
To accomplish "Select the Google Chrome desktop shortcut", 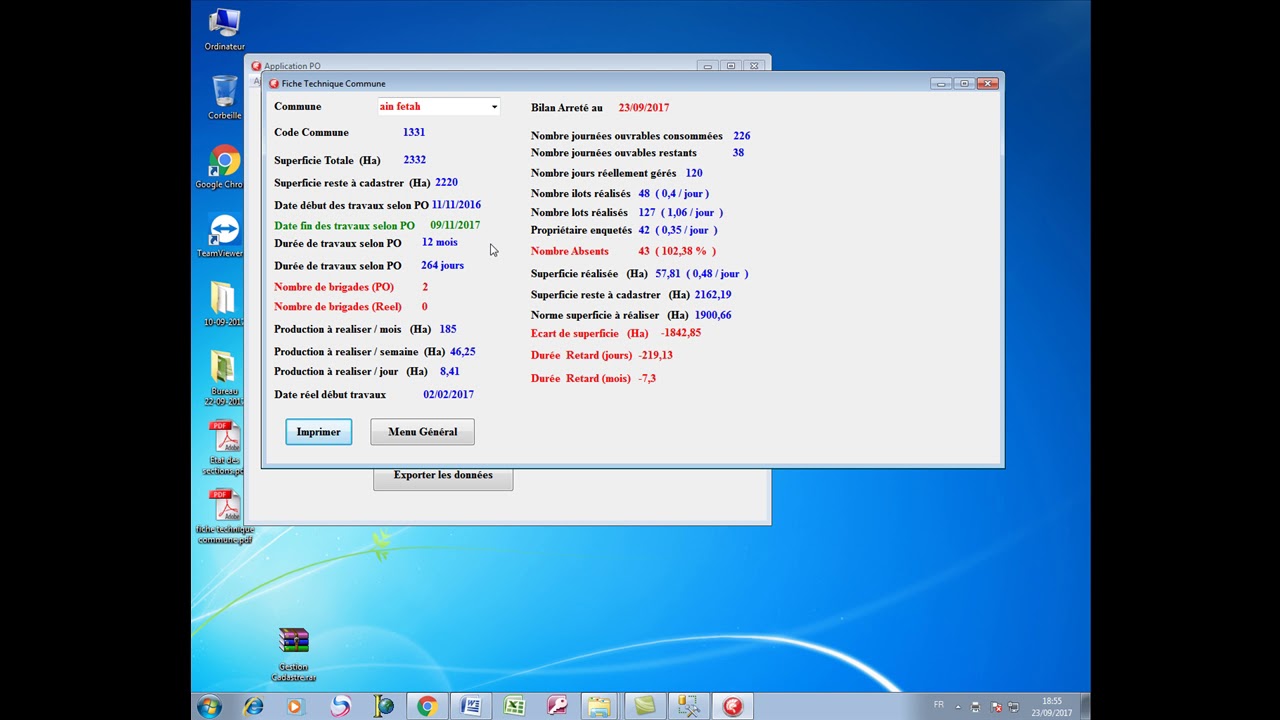I will (x=222, y=167).
